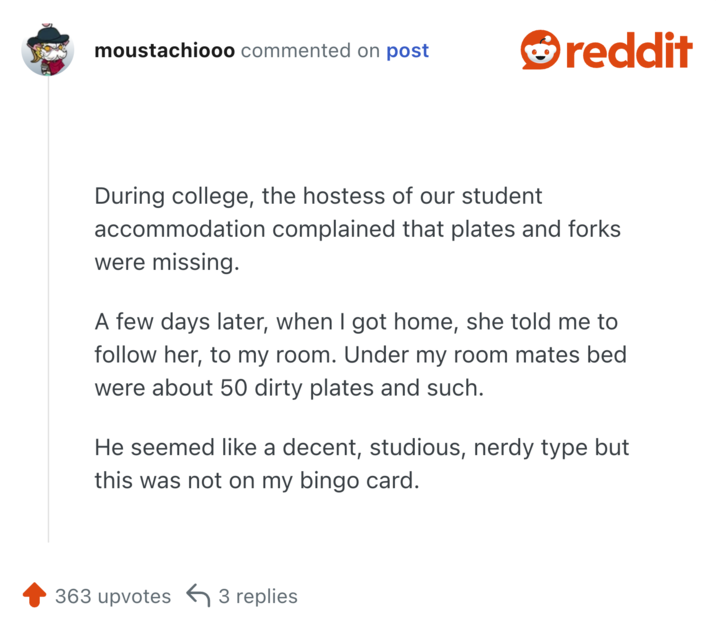Click the line "accommodation complained that plates and forks"
Viewport: 716px width, 621px height.
[357, 229]
